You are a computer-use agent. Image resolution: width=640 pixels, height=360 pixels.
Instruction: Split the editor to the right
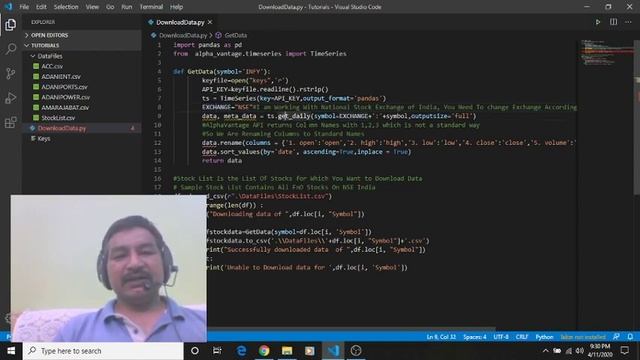click(613, 22)
